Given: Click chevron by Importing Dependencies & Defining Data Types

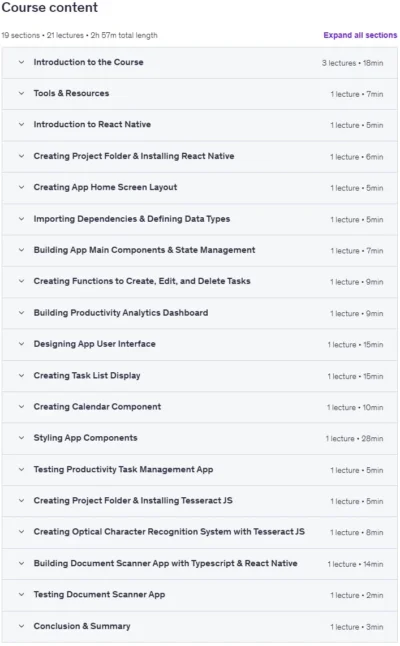Looking at the screenshot, I should (21, 219).
